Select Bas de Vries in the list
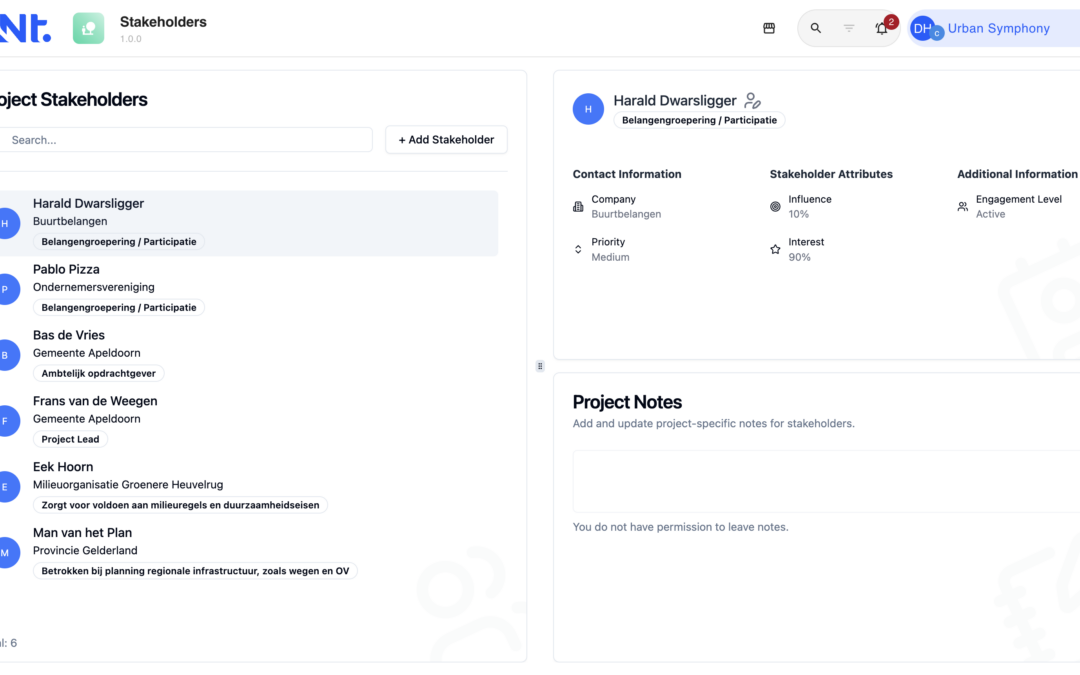This screenshot has height=675, width=1080. tap(249, 355)
